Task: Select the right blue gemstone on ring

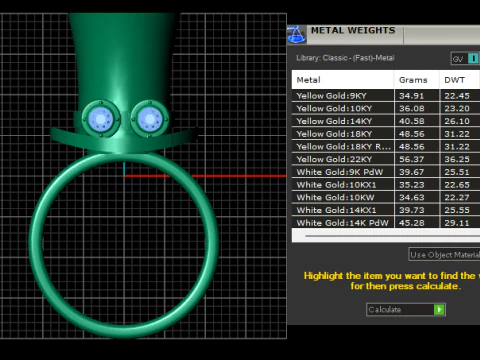Action: 150,119
